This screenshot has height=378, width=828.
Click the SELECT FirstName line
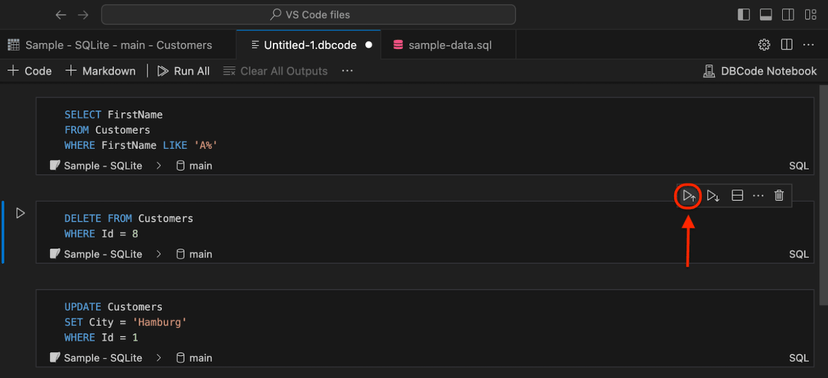[x=114, y=115]
